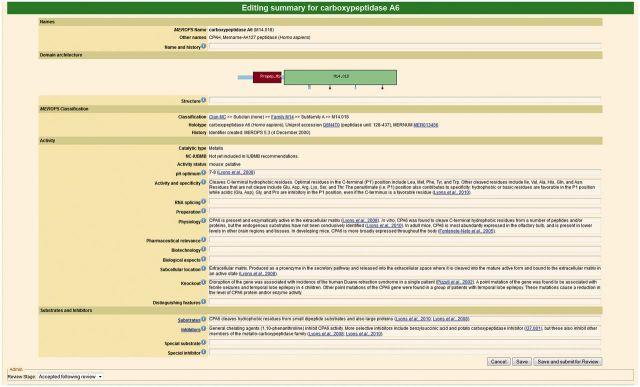
Task: Open the Special substrate help icon
Action: pyautogui.click(x=203, y=343)
